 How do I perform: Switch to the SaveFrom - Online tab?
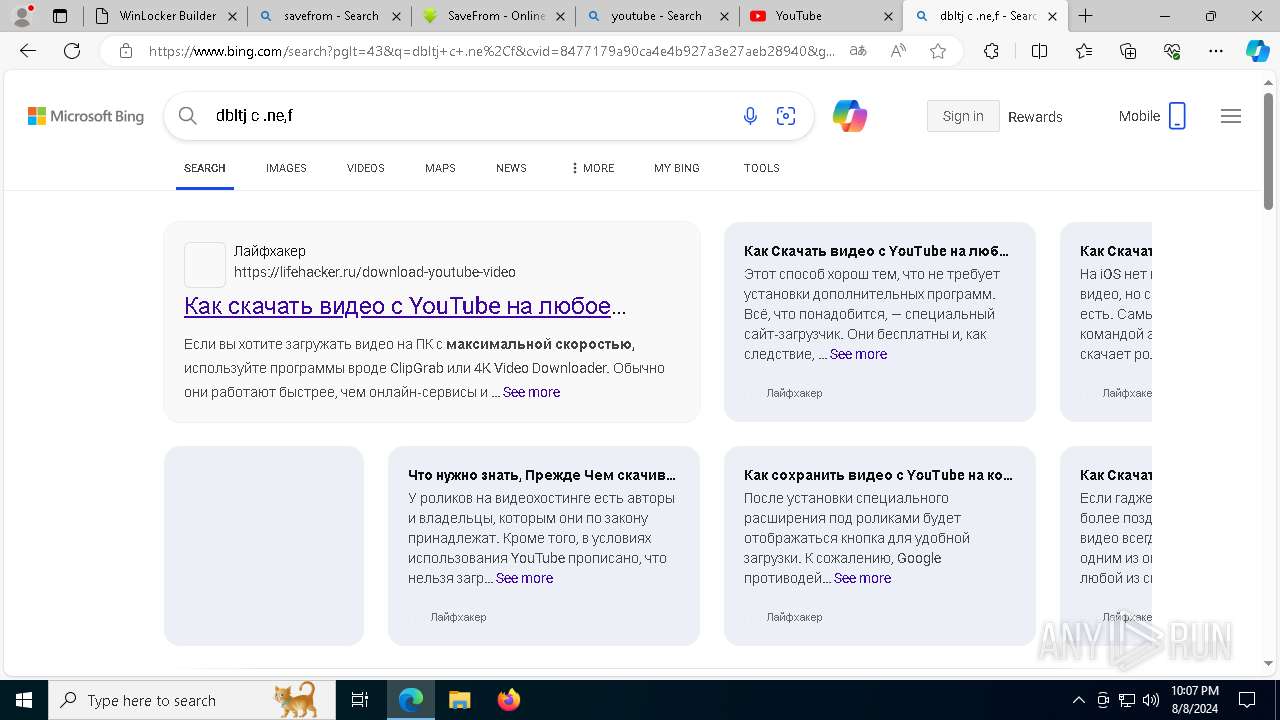493,16
